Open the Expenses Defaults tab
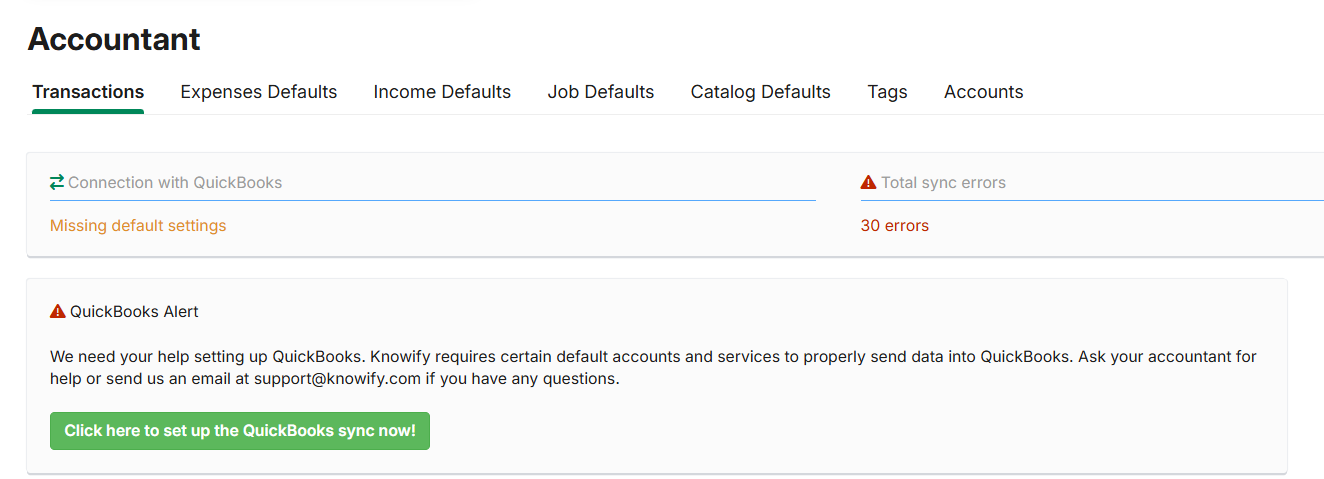The height and width of the screenshot is (479, 1324). pos(259,92)
